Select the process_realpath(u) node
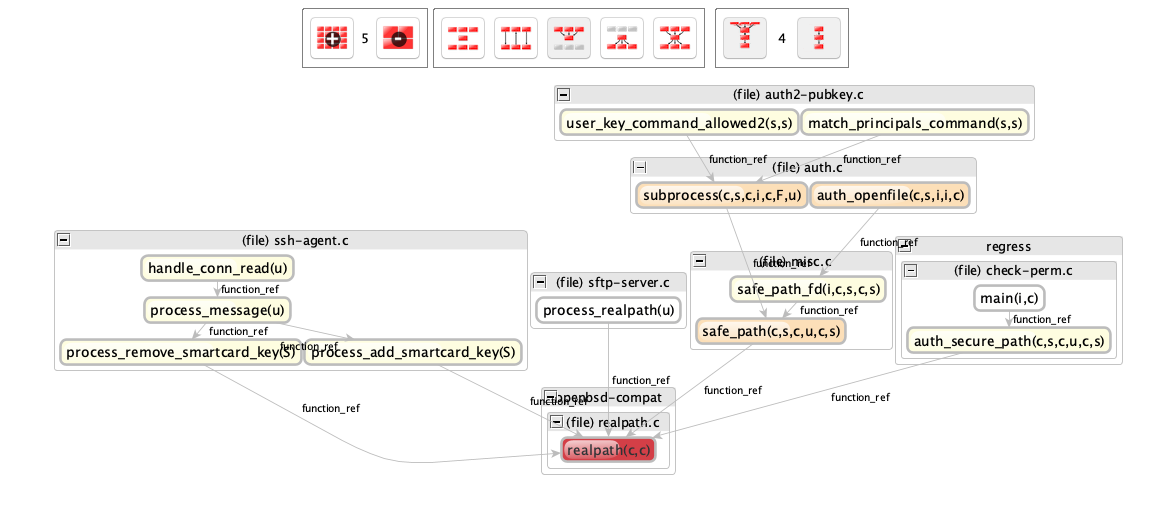 [609, 310]
